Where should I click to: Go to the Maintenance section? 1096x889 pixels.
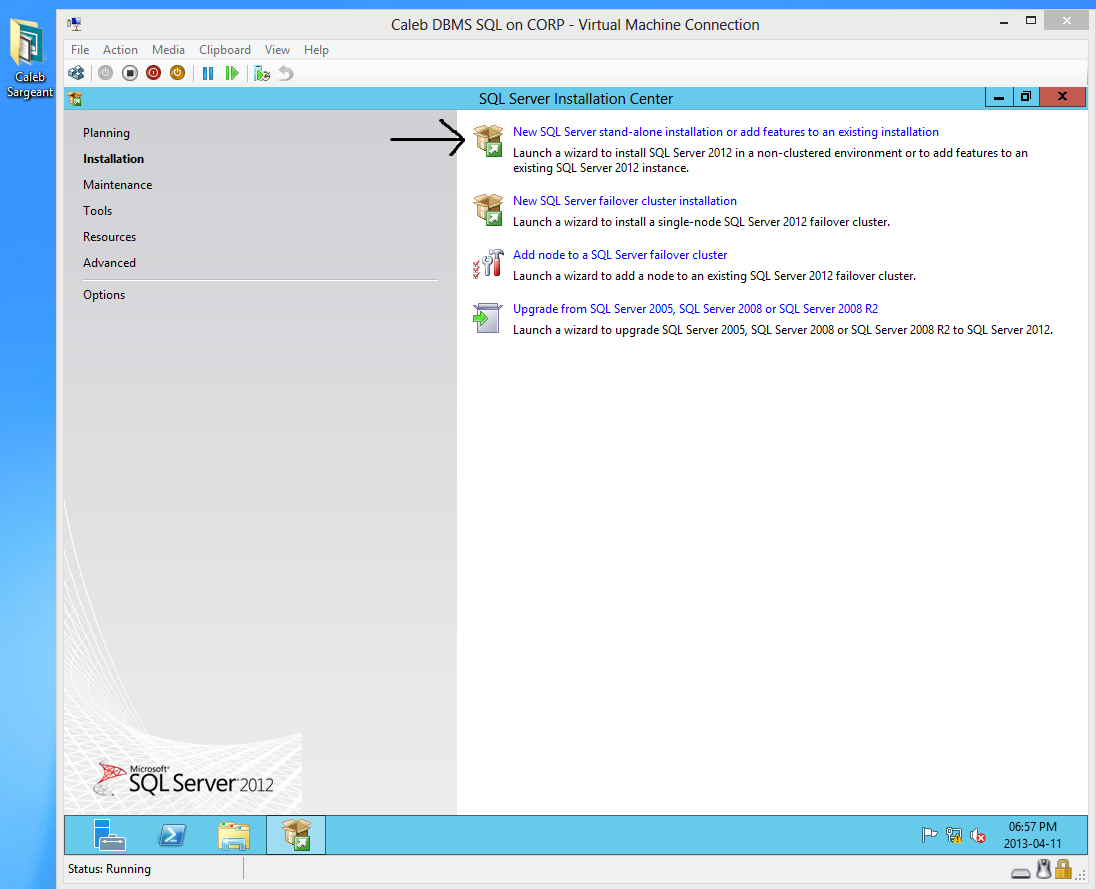point(117,185)
